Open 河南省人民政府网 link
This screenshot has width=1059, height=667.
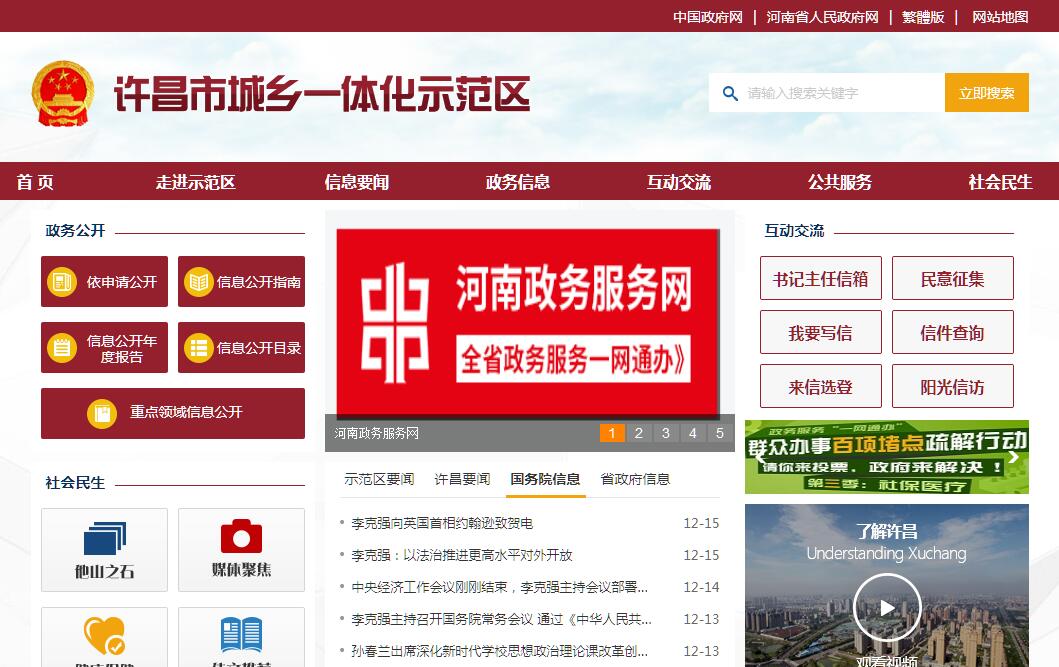pyautogui.click(x=822, y=17)
